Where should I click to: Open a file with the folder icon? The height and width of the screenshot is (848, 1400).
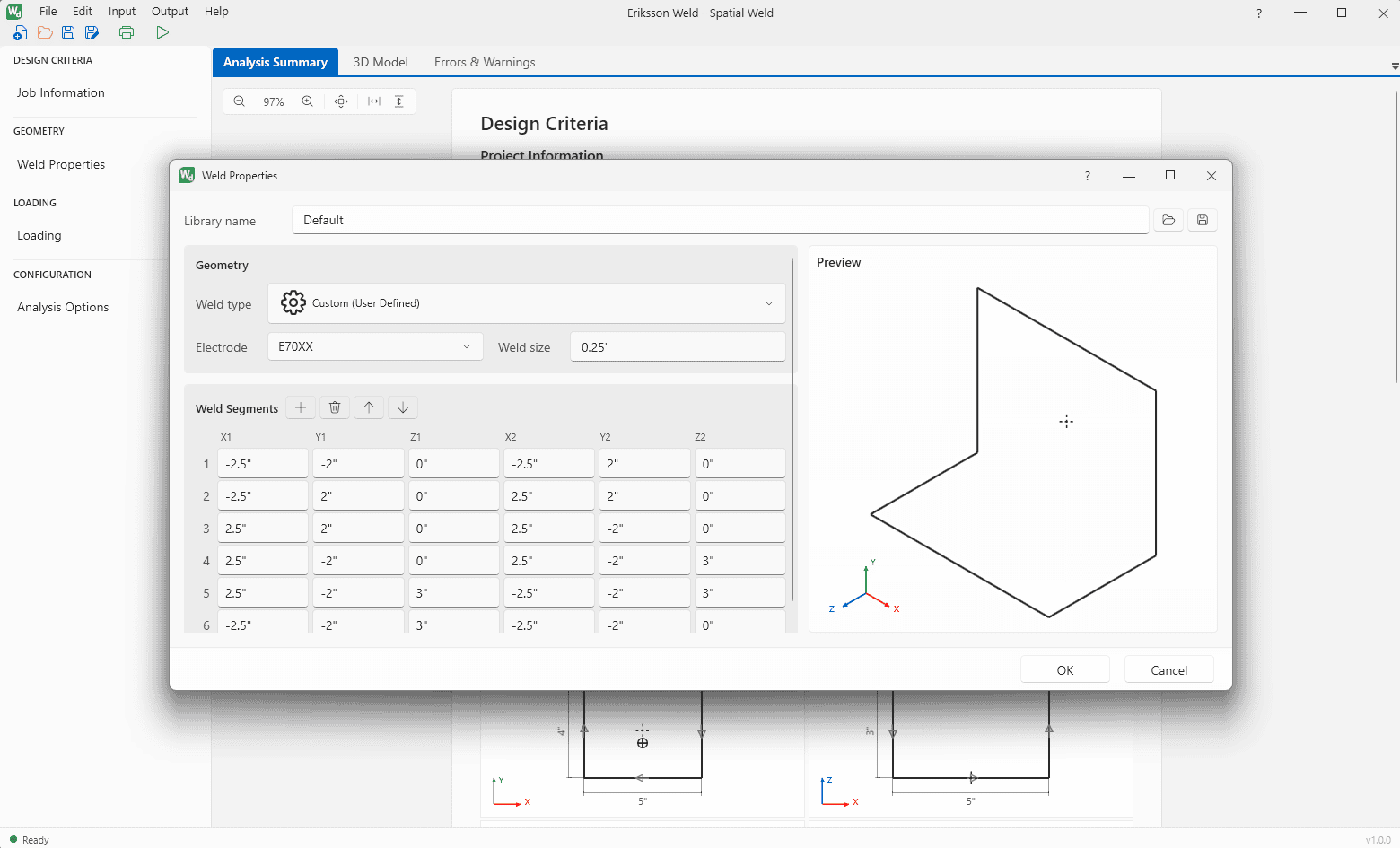(x=45, y=32)
